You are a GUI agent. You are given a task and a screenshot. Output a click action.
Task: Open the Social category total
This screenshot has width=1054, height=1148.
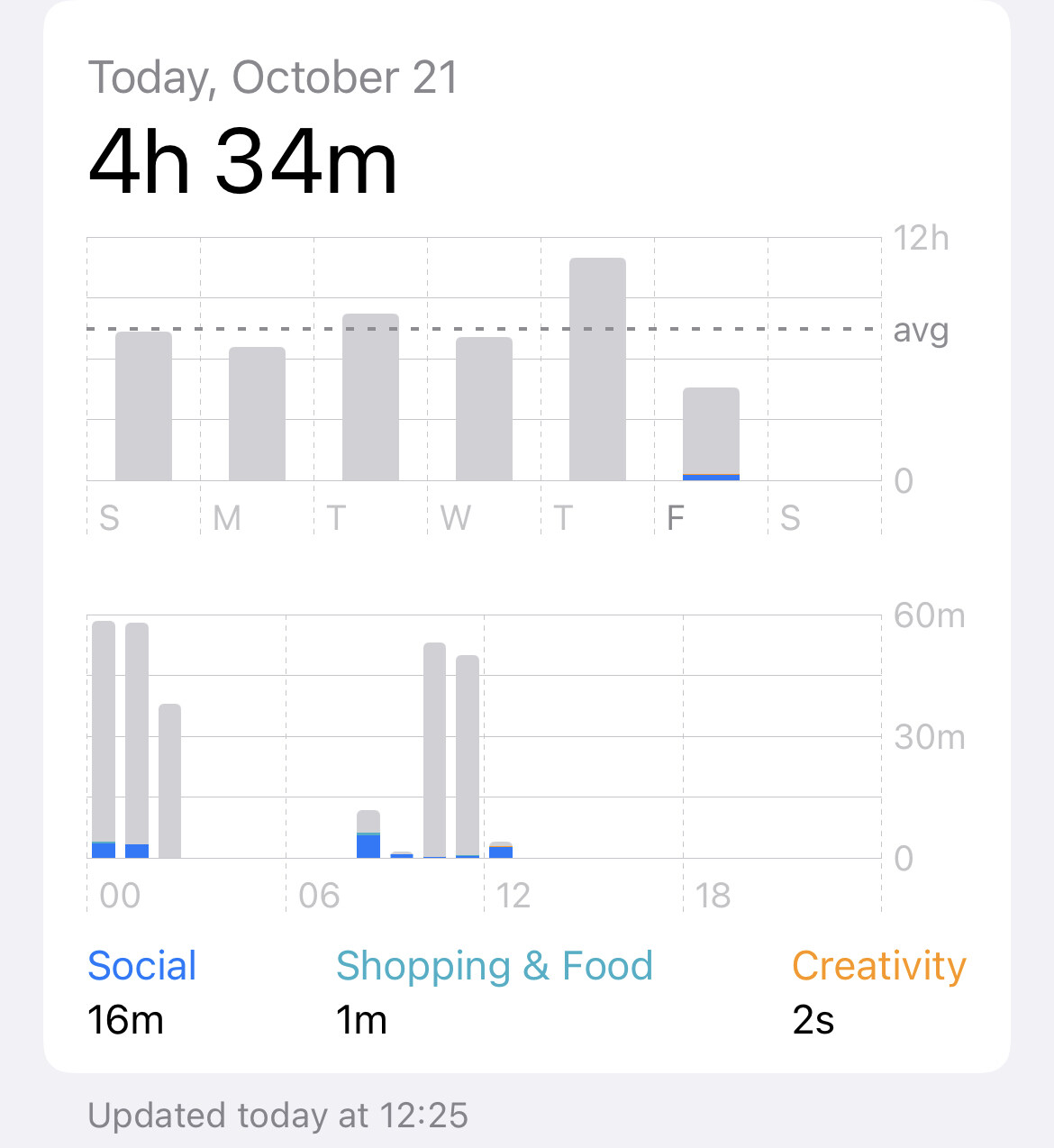tap(141, 992)
